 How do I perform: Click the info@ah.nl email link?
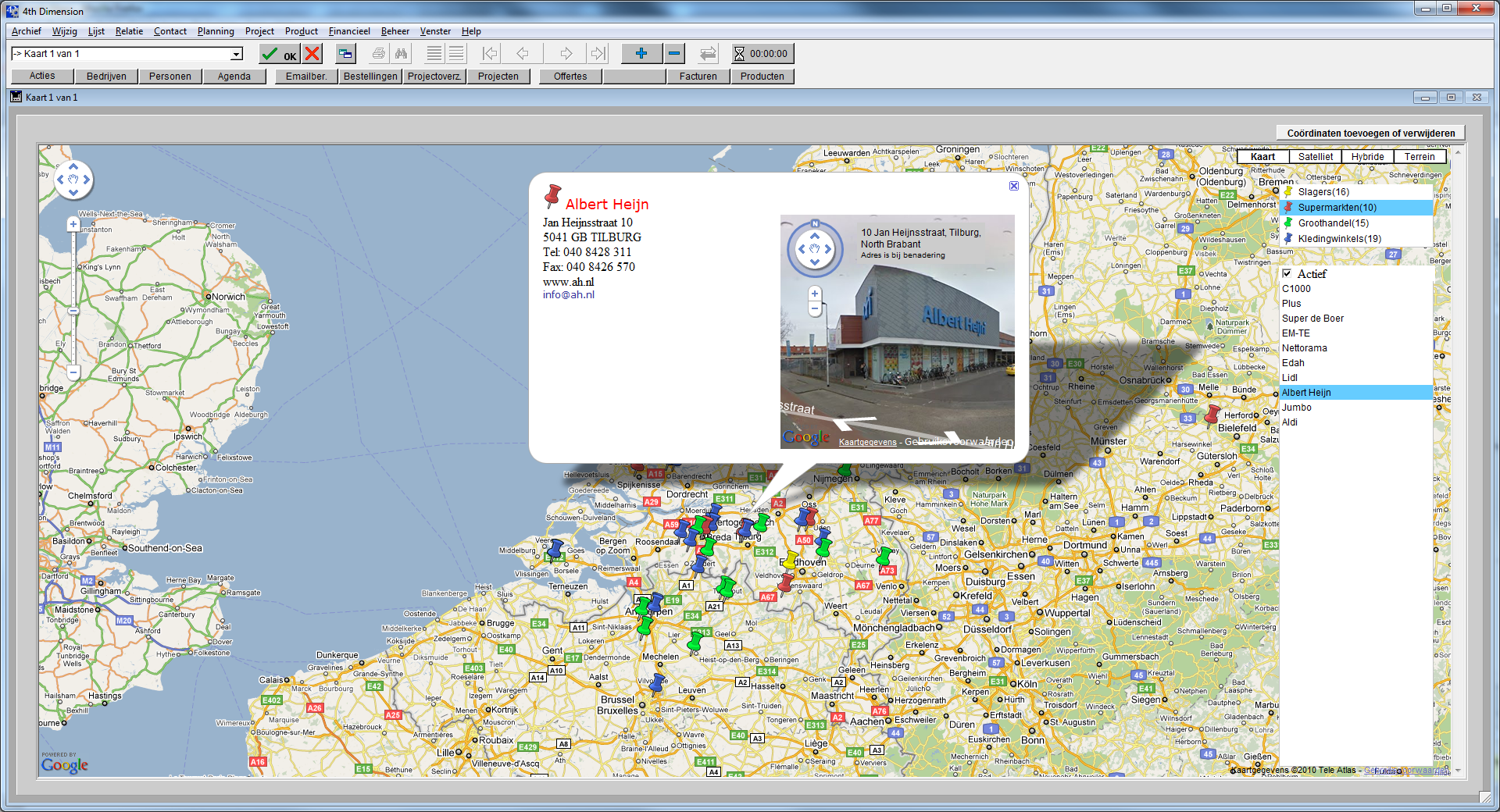point(569,295)
